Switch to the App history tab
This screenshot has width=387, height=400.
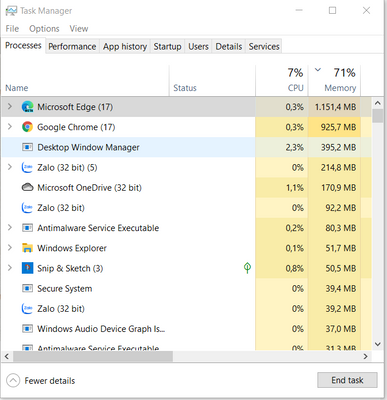click(x=125, y=47)
